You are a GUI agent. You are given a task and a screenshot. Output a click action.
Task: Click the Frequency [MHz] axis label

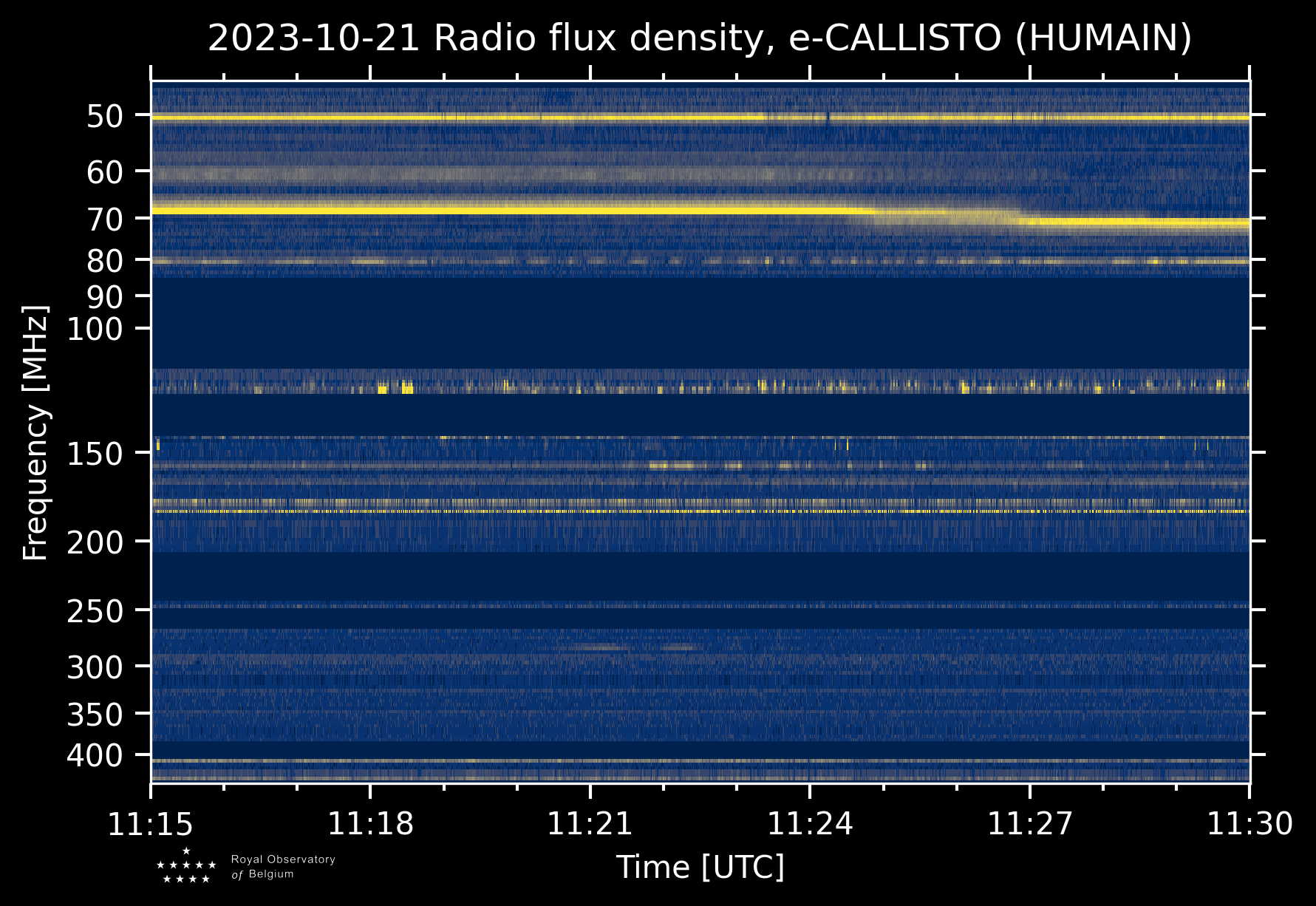pos(35,433)
